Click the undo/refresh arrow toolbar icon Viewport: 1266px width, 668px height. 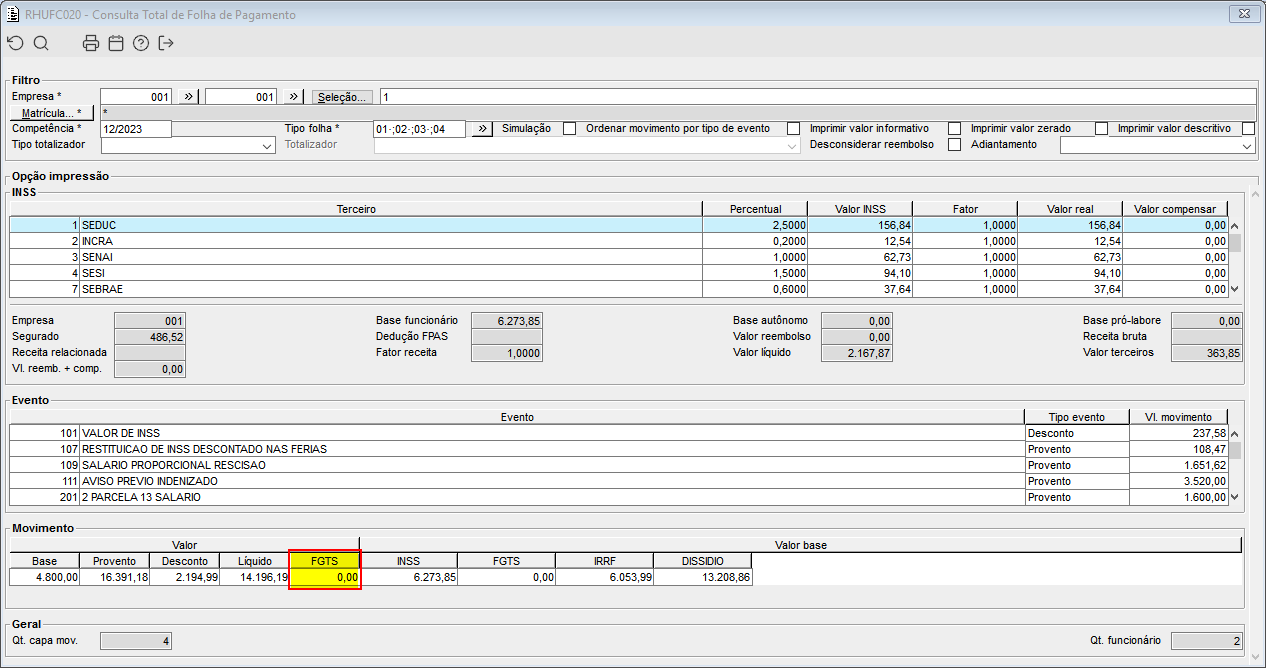tap(14, 43)
